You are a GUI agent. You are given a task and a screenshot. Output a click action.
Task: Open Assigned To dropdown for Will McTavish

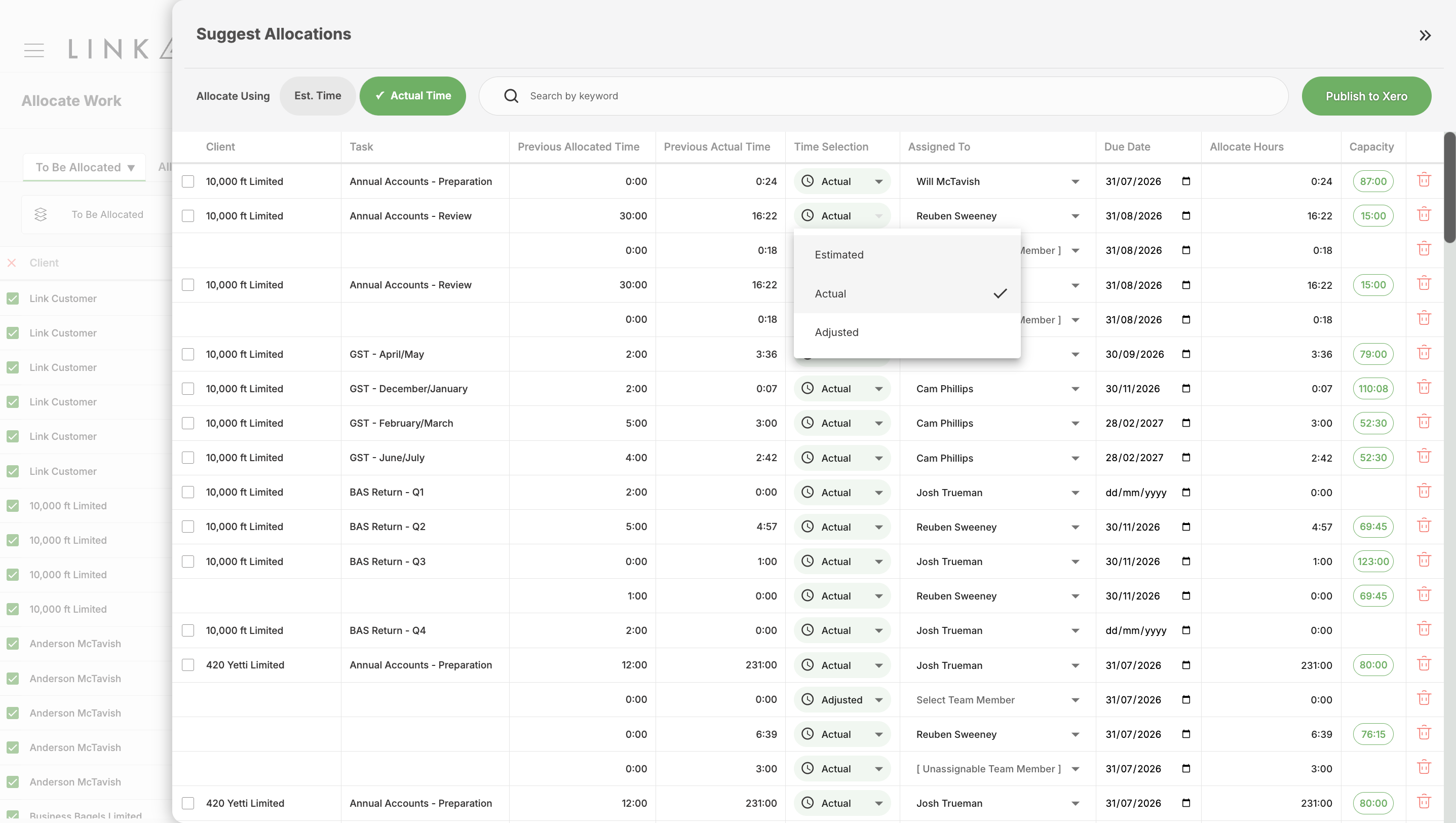point(998,181)
